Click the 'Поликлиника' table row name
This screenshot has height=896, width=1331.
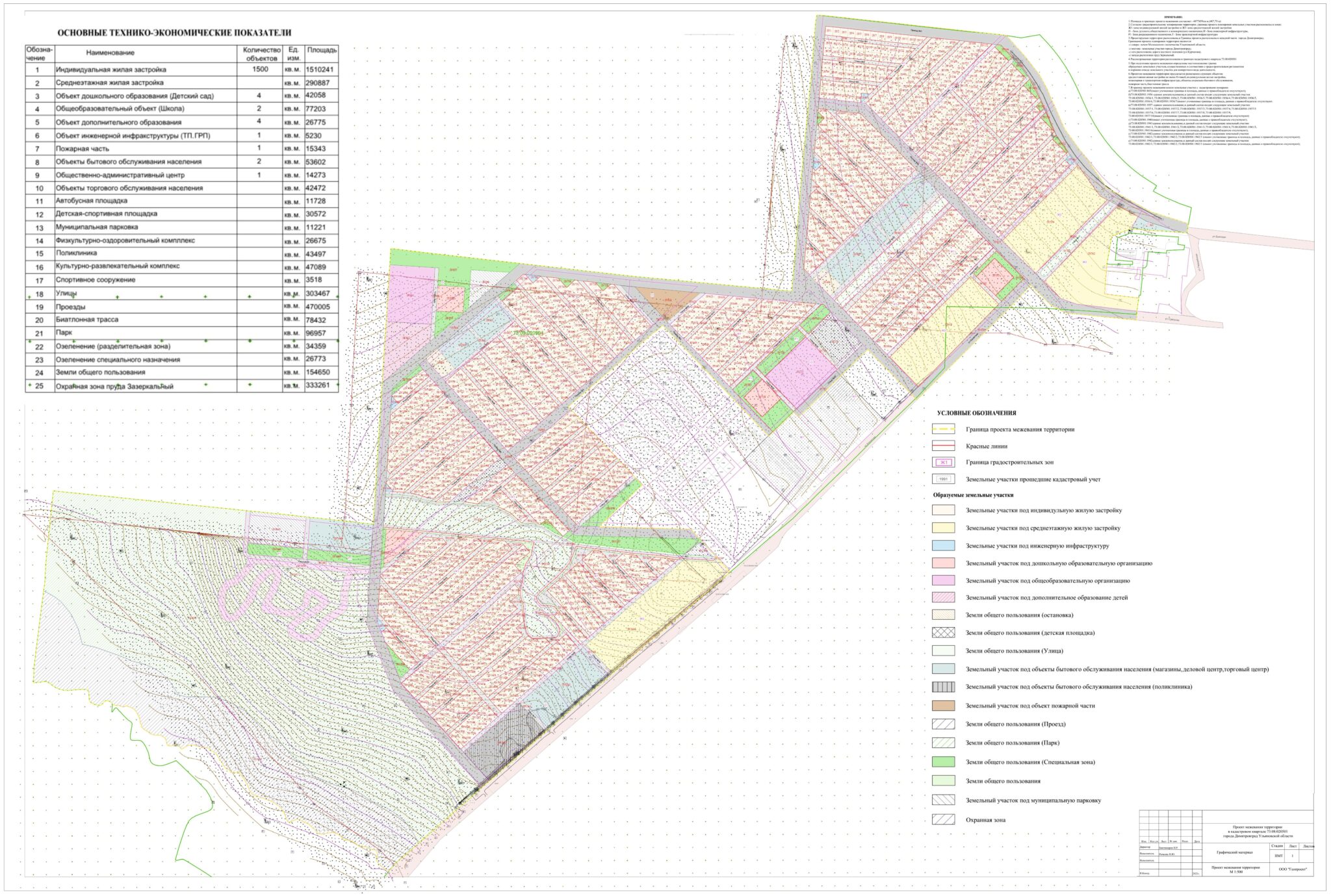(x=76, y=253)
